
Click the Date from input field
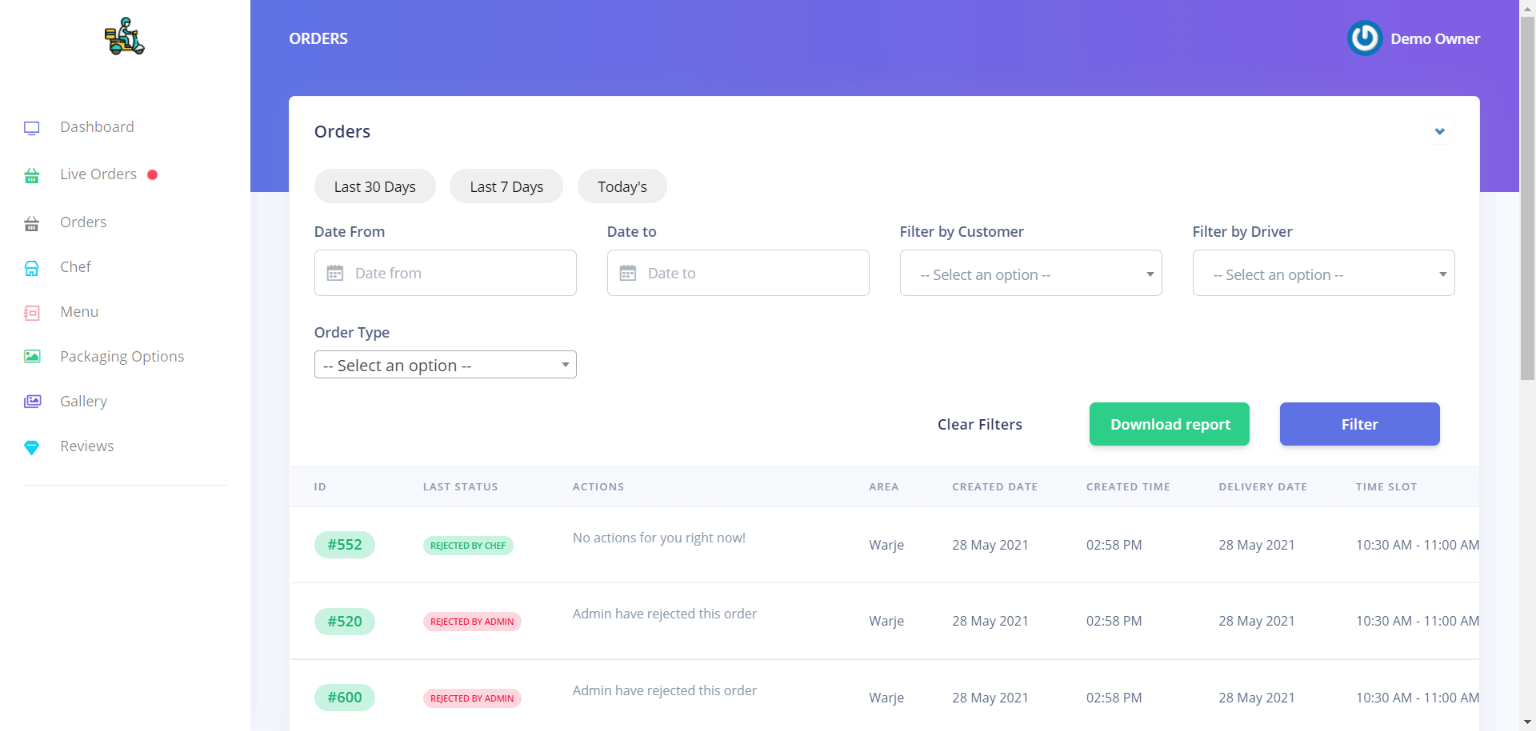[x=445, y=273]
